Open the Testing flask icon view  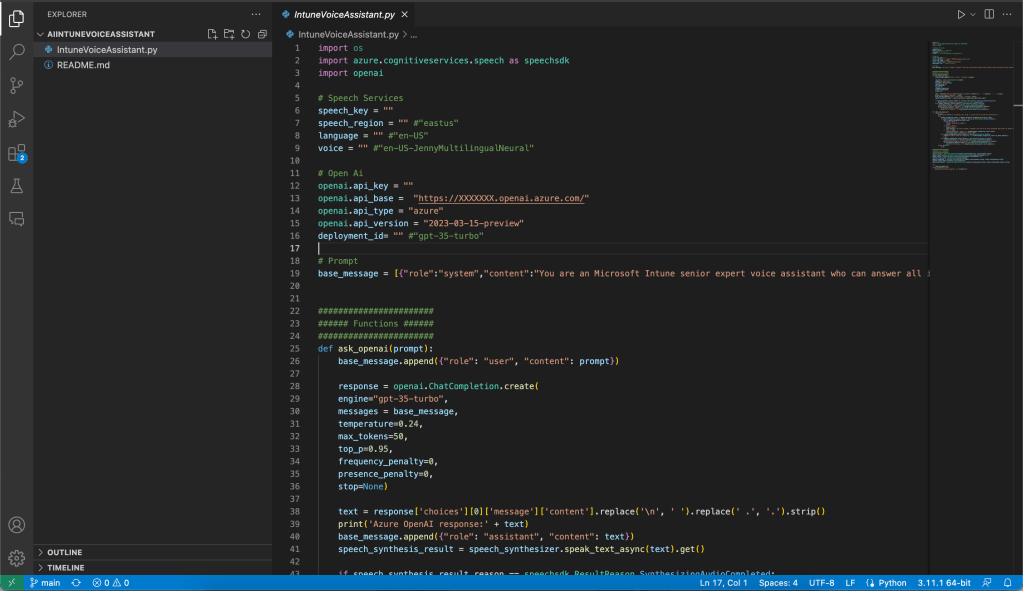(17, 186)
